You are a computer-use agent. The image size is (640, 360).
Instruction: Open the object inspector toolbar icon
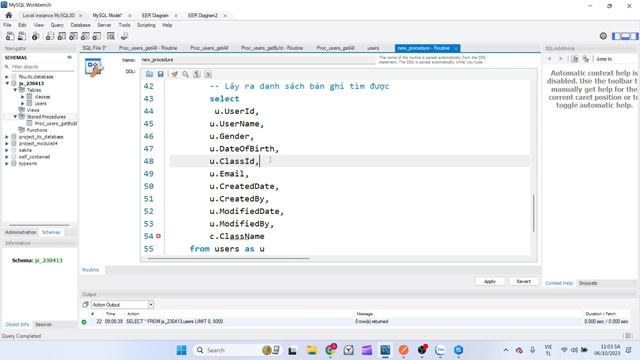[x=36, y=36]
